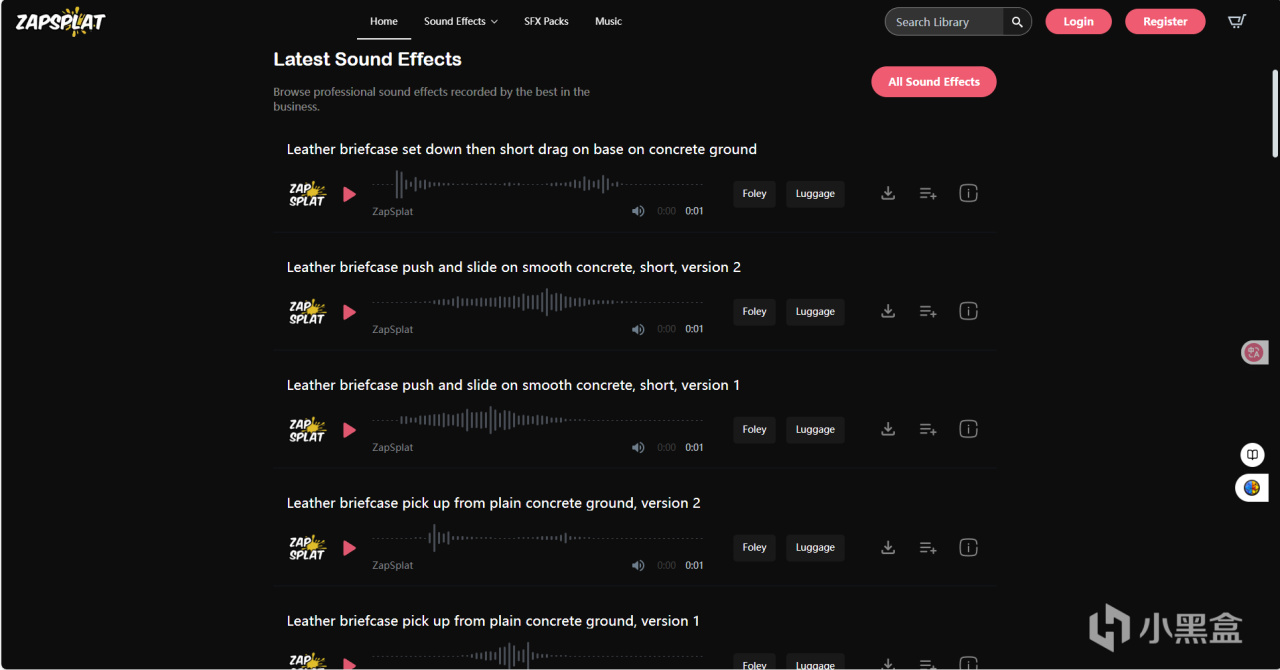Open the SFX Packs menu item
Image resolution: width=1280 pixels, height=670 pixels.
coord(546,21)
